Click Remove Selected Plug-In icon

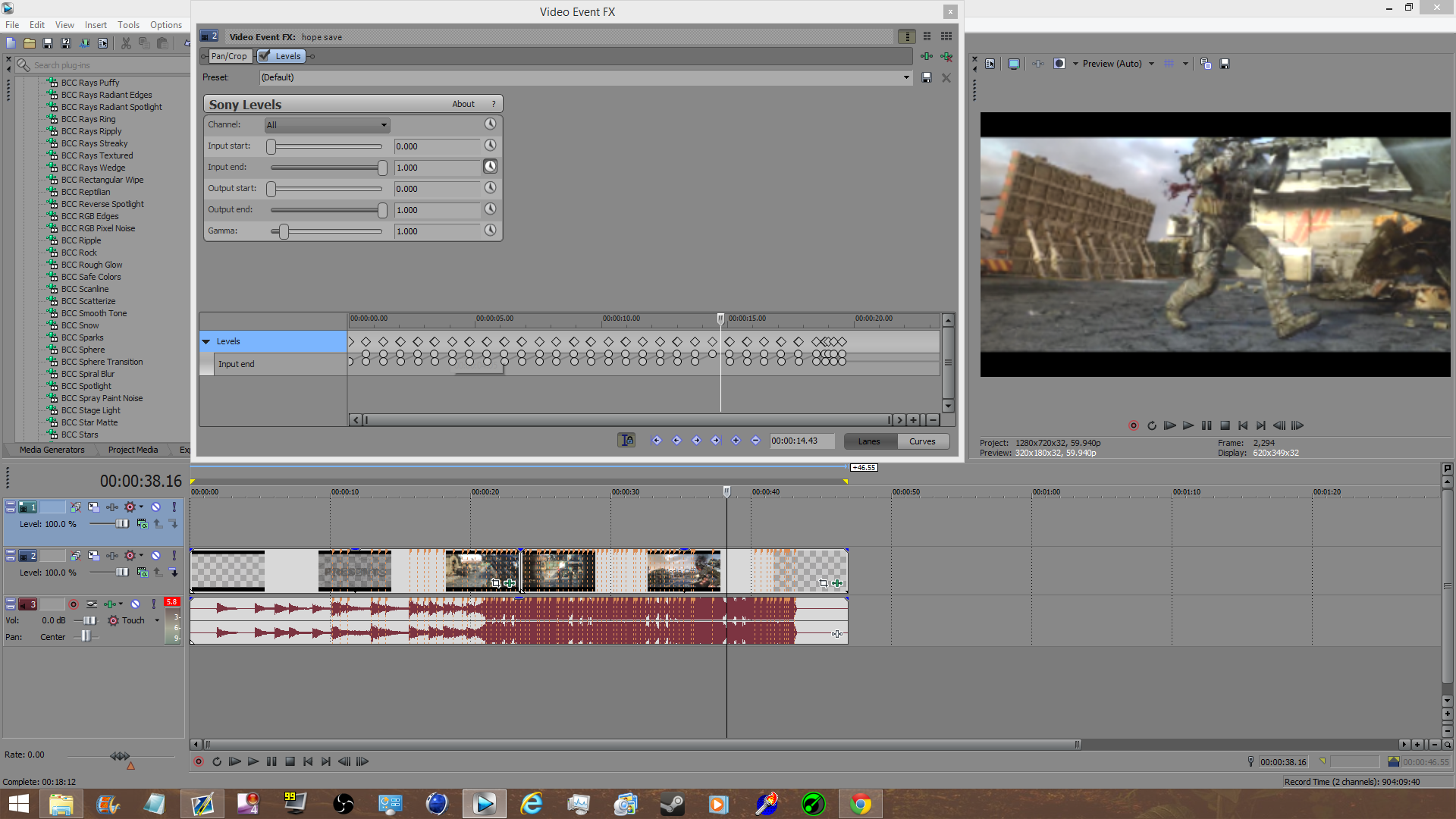946,56
